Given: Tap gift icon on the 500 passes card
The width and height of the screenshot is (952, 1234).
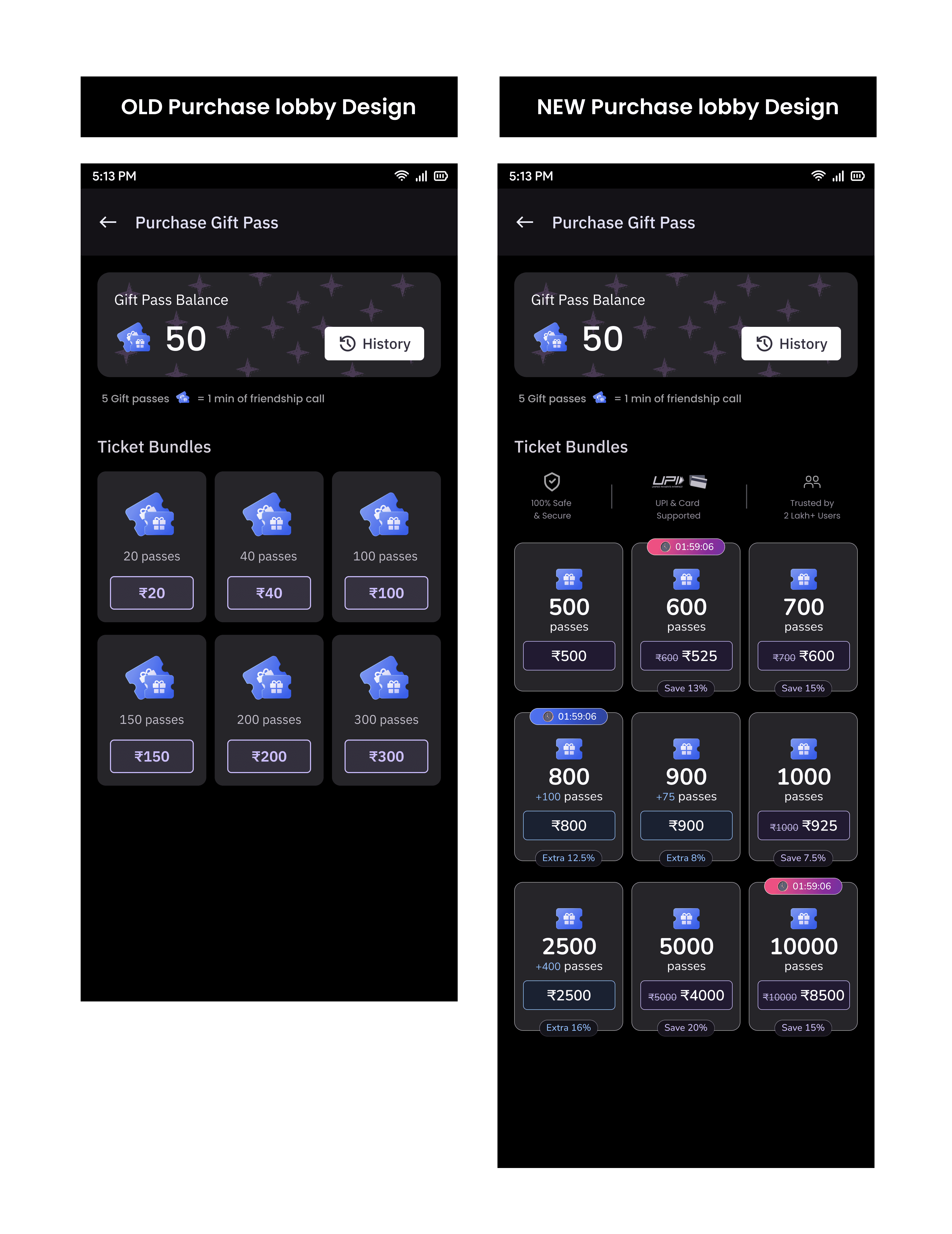Looking at the screenshot, I should point(568,579).
